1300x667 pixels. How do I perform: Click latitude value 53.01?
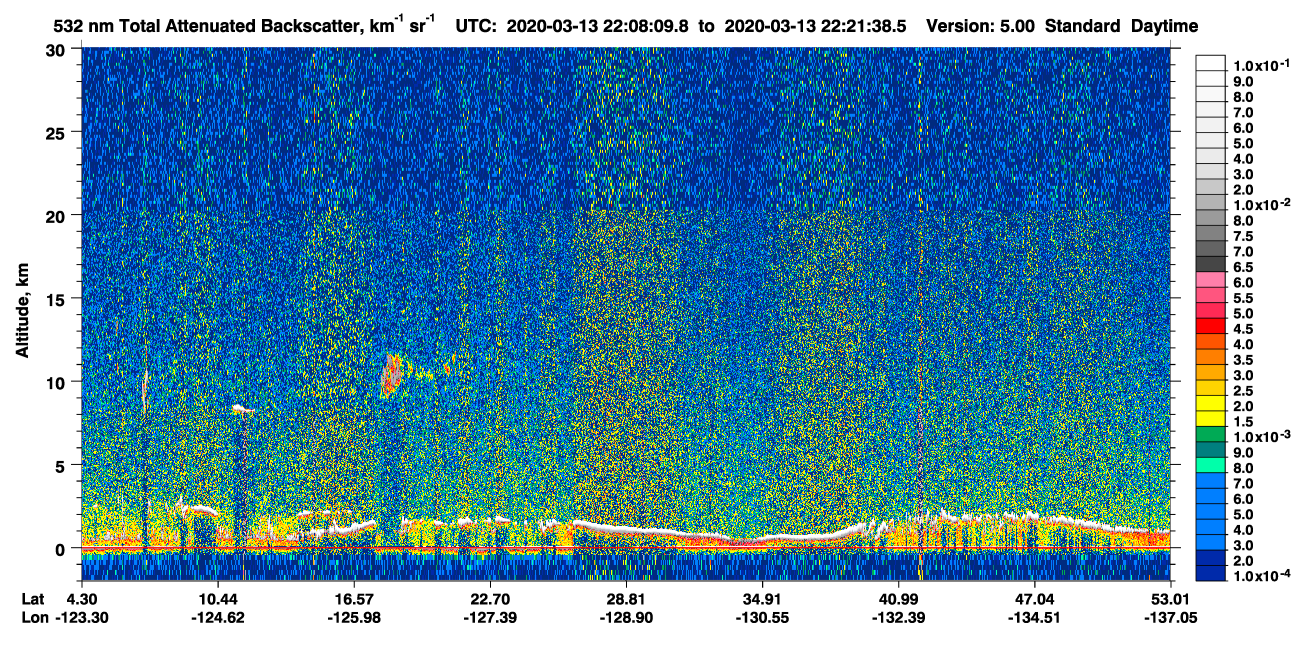coord(1170,599)
